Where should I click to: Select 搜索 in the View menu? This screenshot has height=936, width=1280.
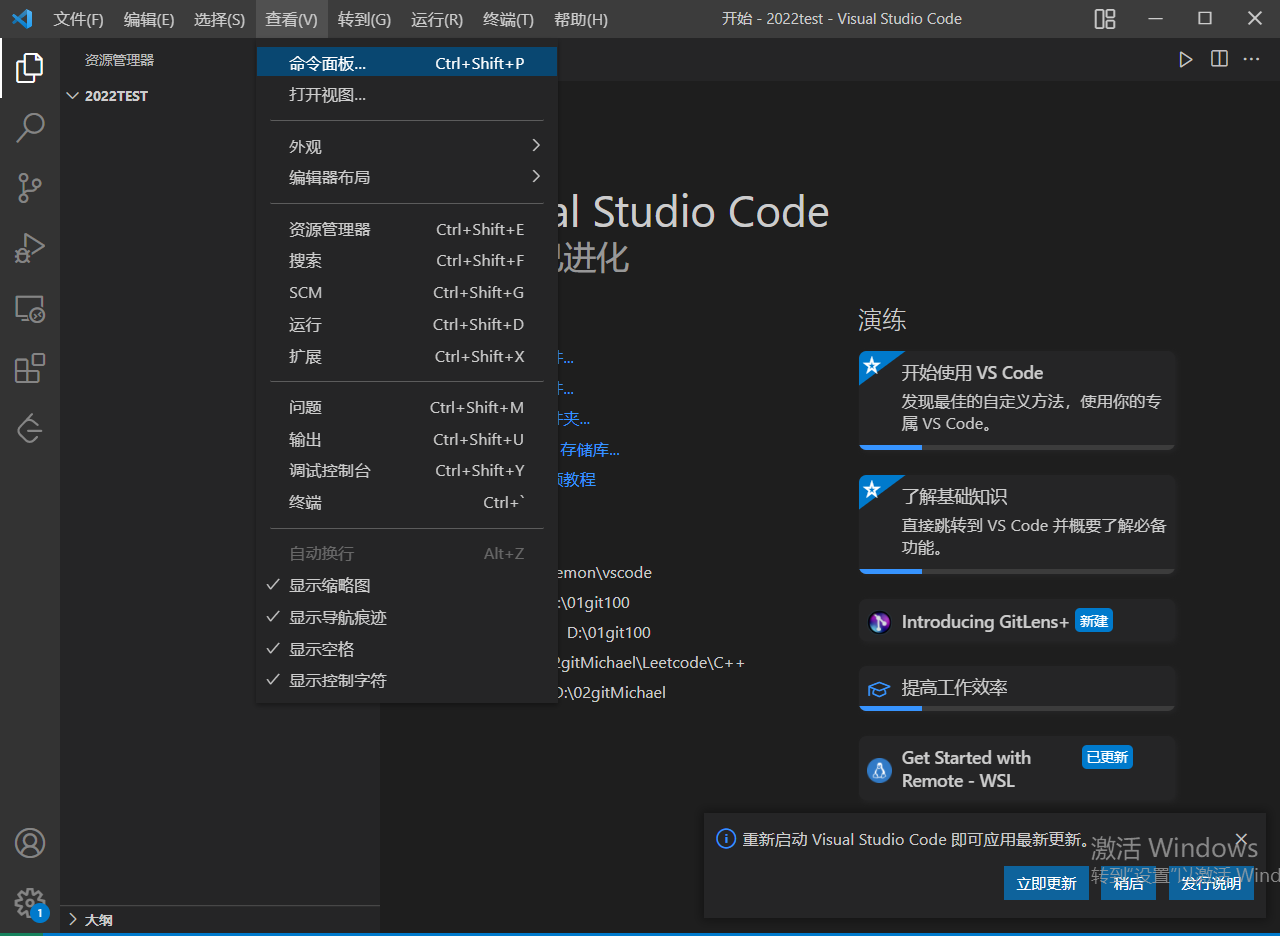click(x=407, y=261)
